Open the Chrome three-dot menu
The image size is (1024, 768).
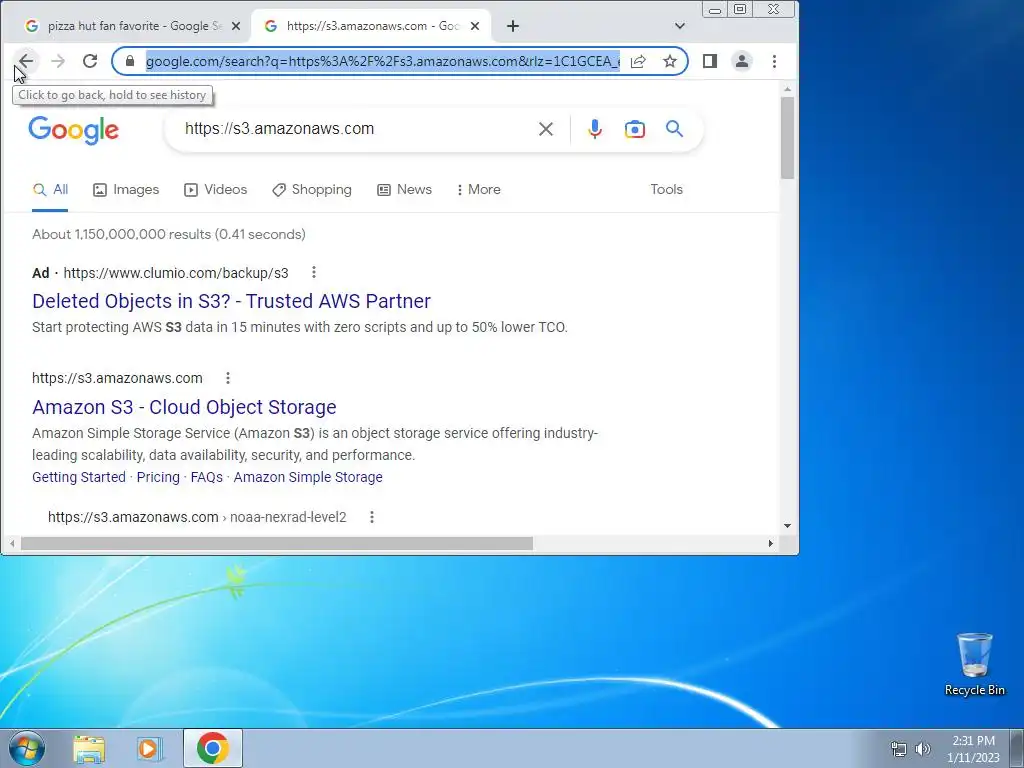(x=775, y=61)
